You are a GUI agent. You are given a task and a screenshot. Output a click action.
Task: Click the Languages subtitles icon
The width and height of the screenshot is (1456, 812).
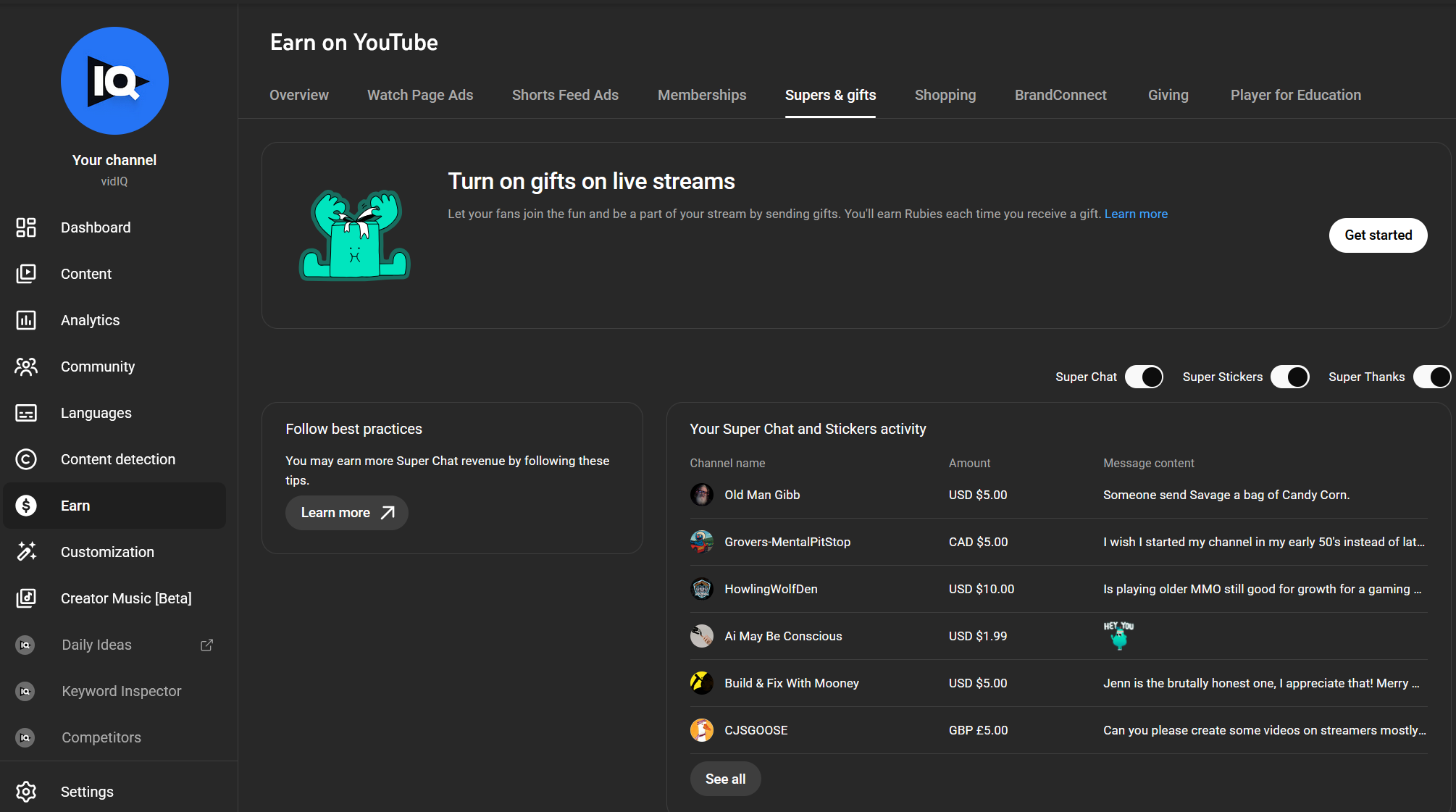26,413
